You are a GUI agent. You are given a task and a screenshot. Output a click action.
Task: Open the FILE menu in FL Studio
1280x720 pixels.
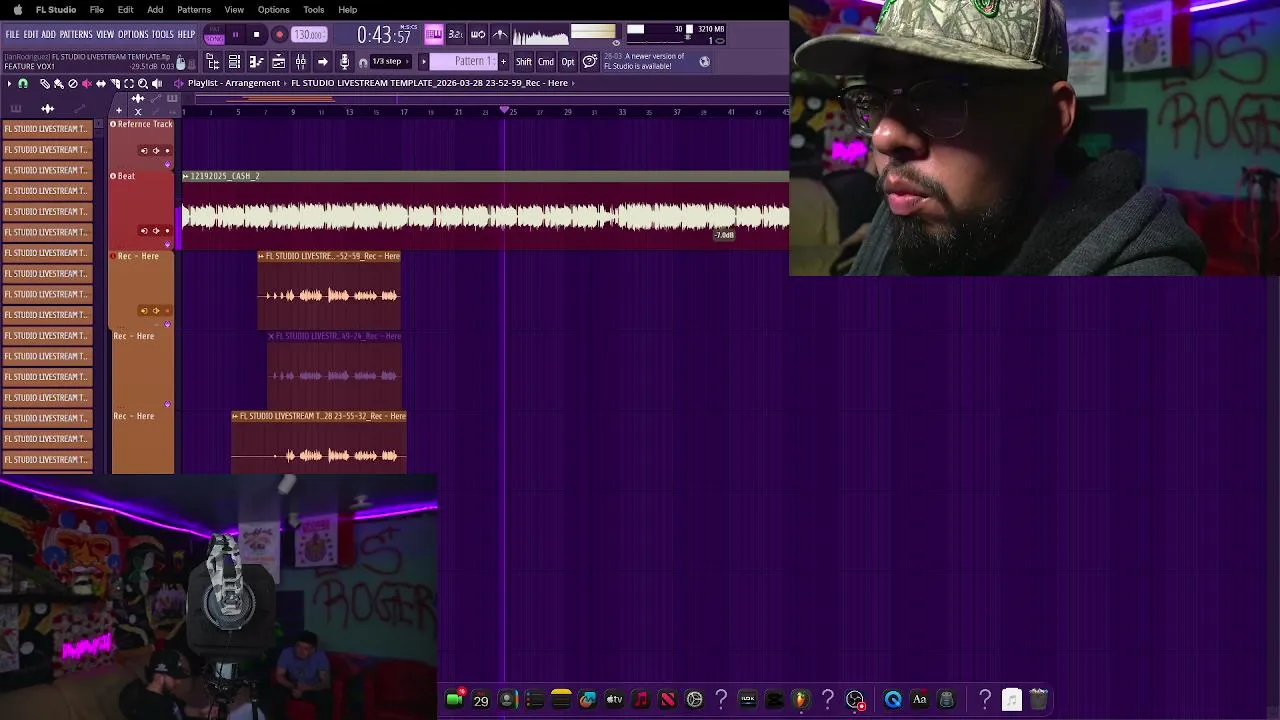point(12,34)
